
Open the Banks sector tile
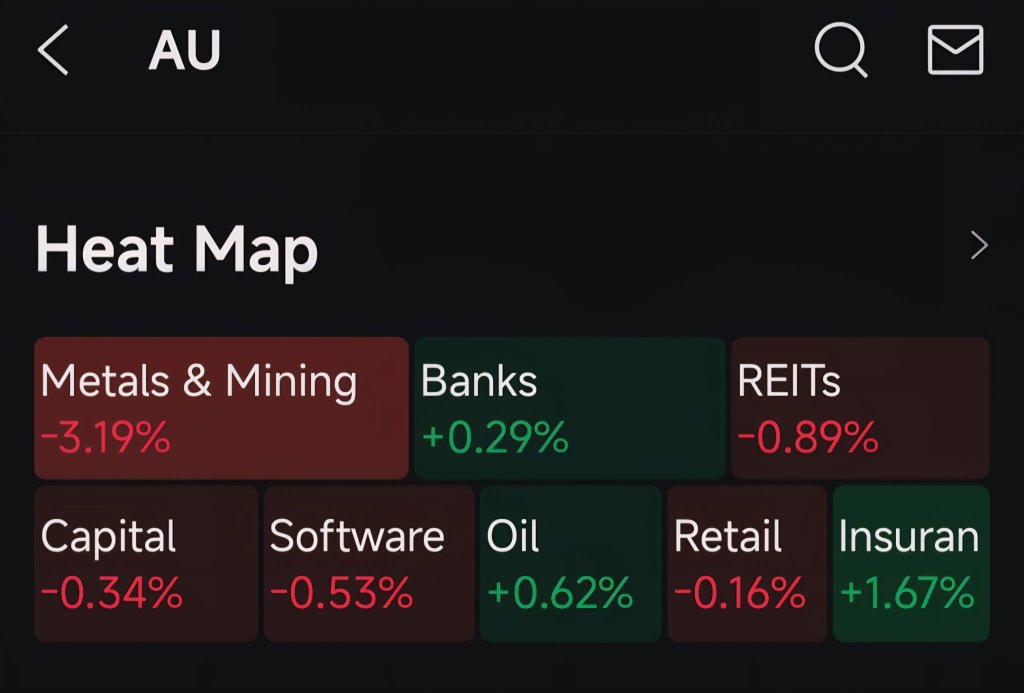(x=570, y=408)
